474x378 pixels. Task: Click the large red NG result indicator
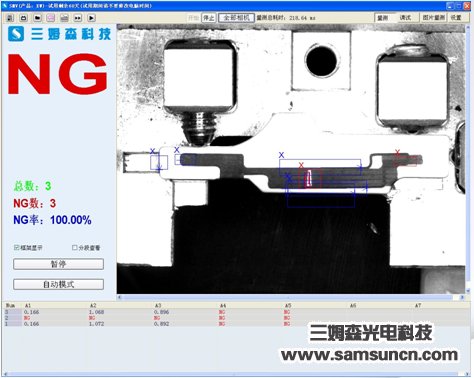58,74
